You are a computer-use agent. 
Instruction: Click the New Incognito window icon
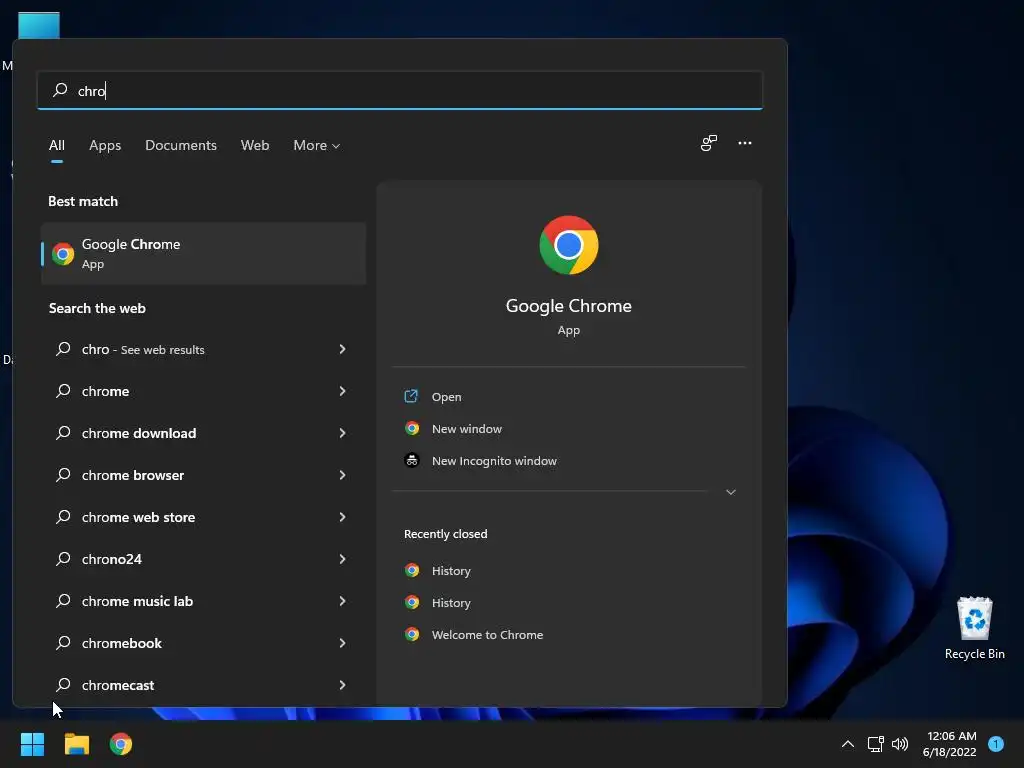(x=412, y=460)
